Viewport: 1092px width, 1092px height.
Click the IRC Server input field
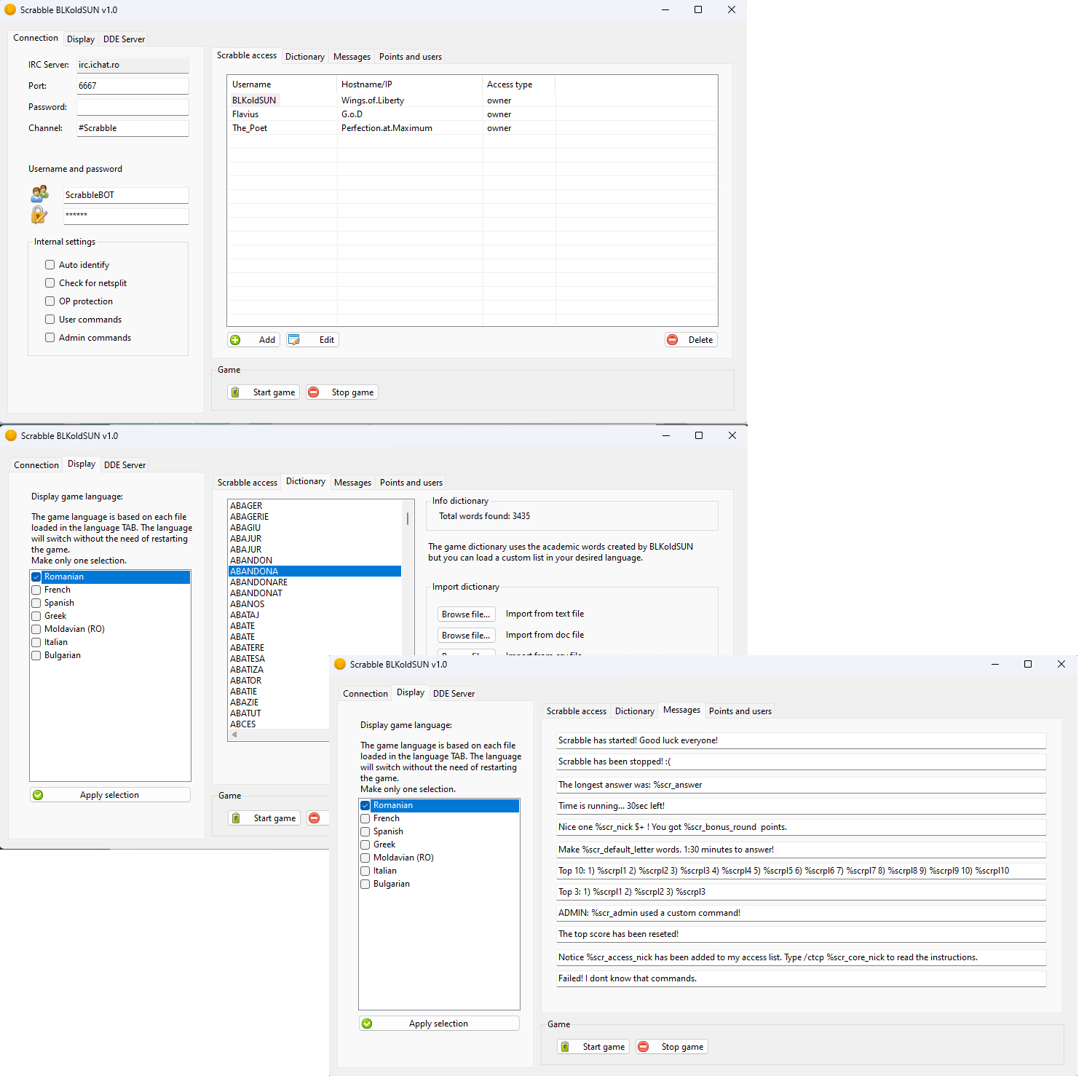132,65
